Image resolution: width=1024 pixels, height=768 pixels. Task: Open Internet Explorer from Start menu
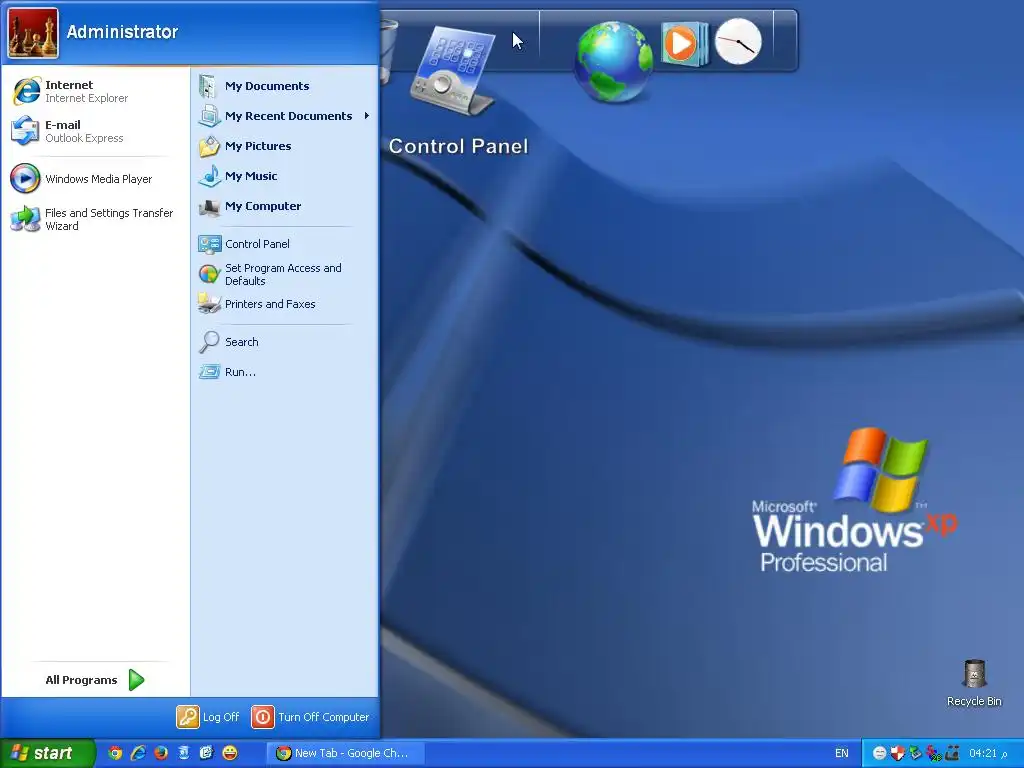coord(95,91)
